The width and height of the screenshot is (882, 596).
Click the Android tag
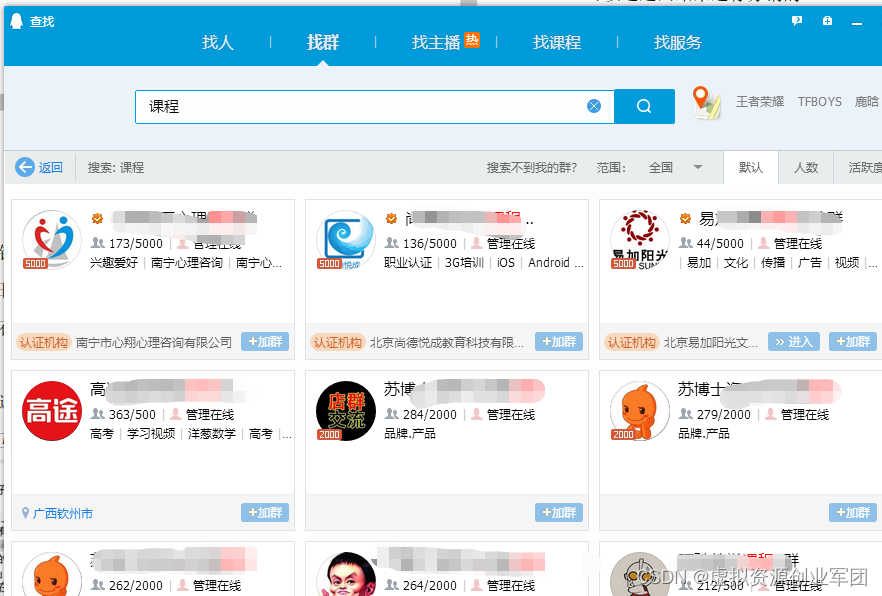click(549, 263)
